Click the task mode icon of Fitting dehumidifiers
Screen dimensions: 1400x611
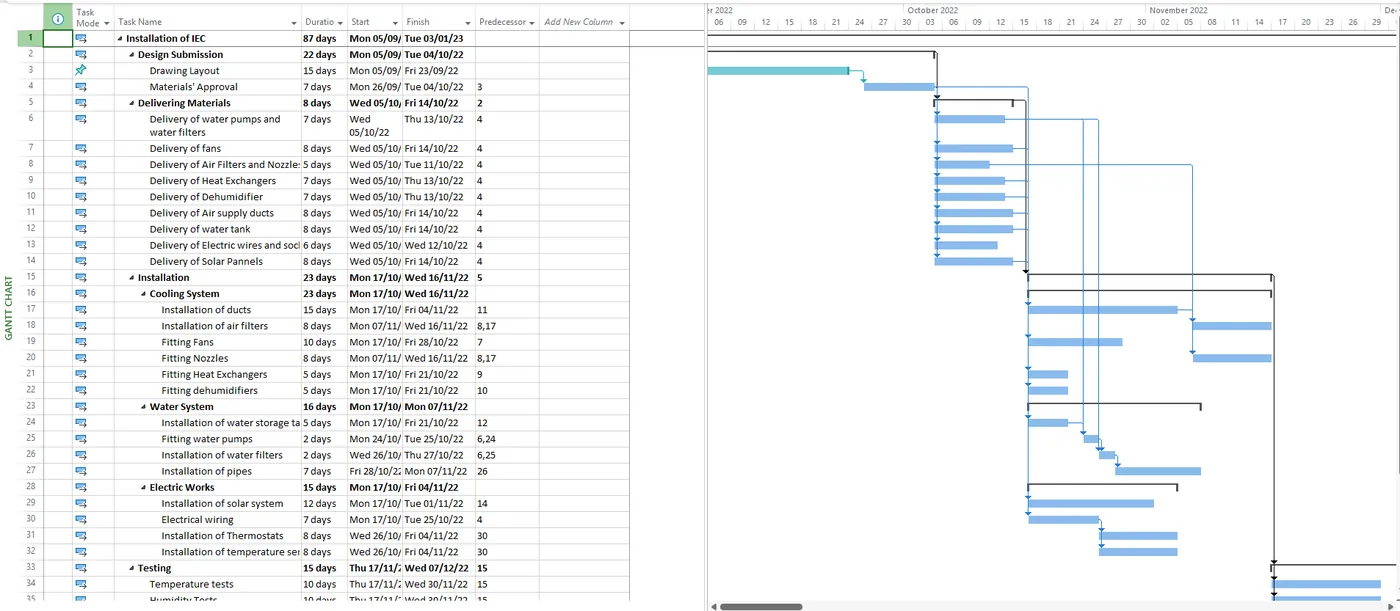tap(81, 390)
